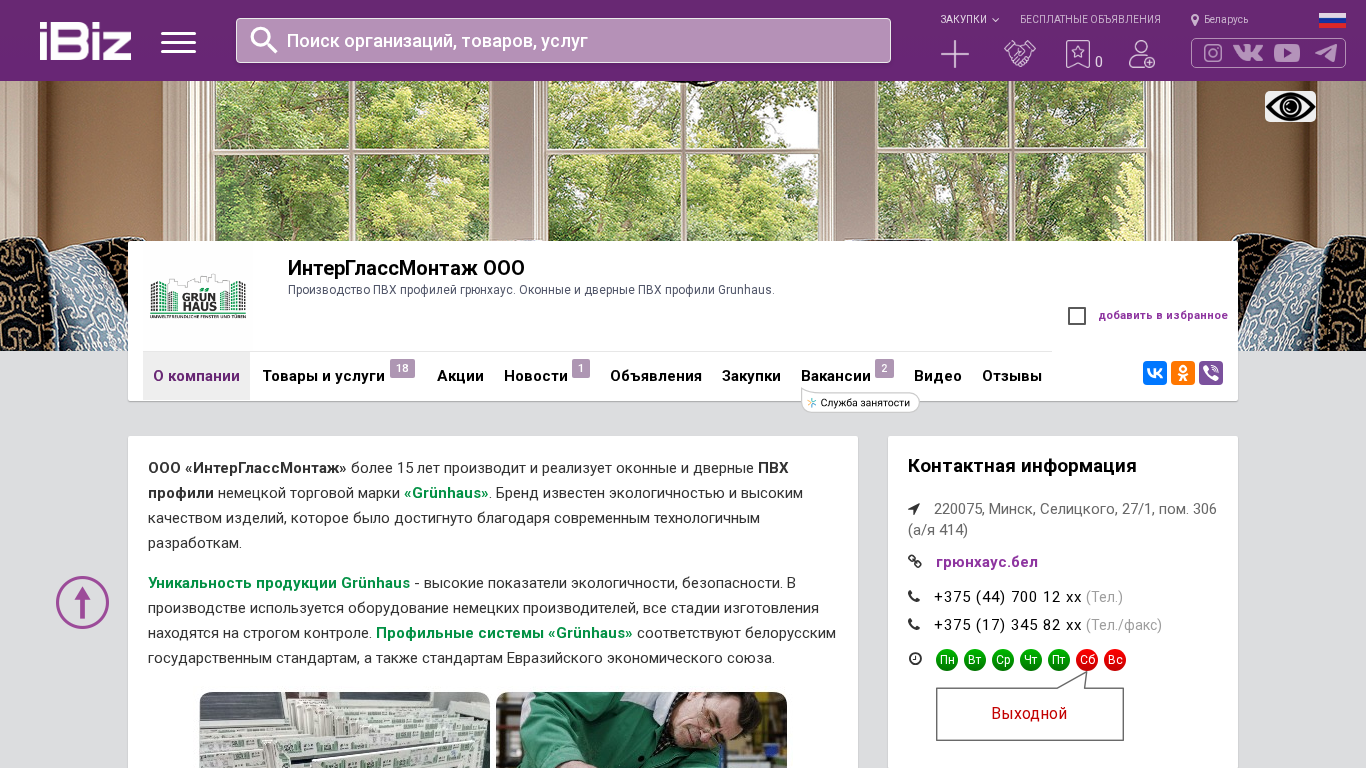Switch language using the Russian flag
Image resolution: width=1366 pixels, height=768 pixels.
pos(1332,20)
